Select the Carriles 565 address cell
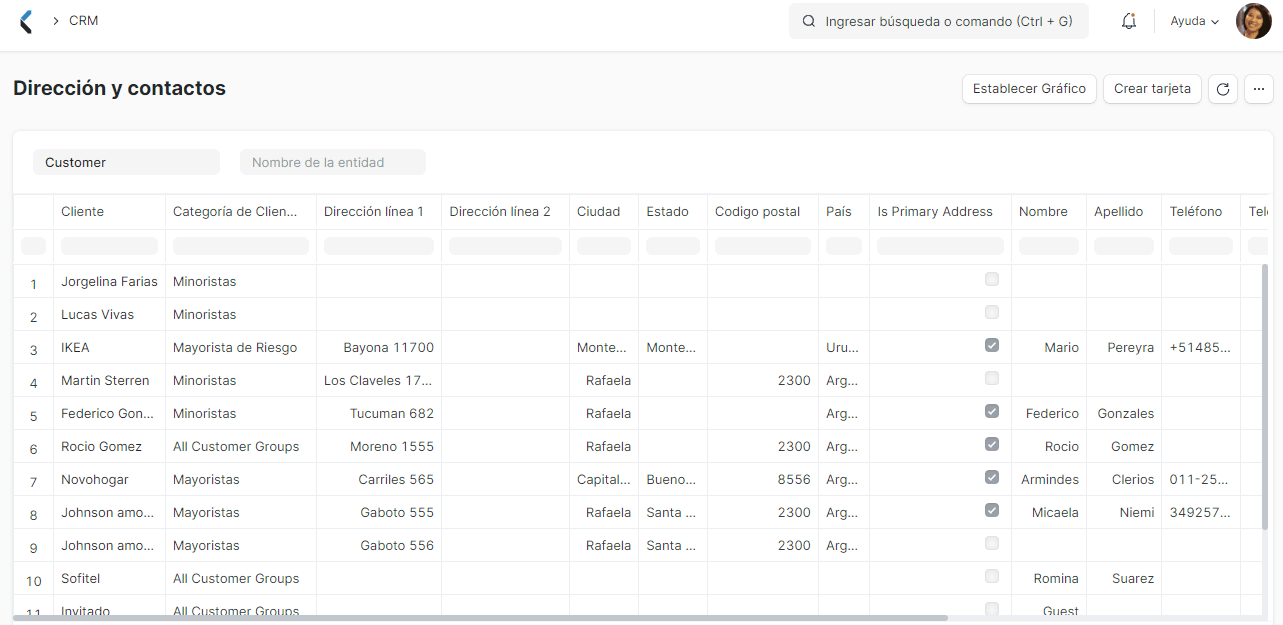Viewport: 1283px width, 625px height. point(379,479)
